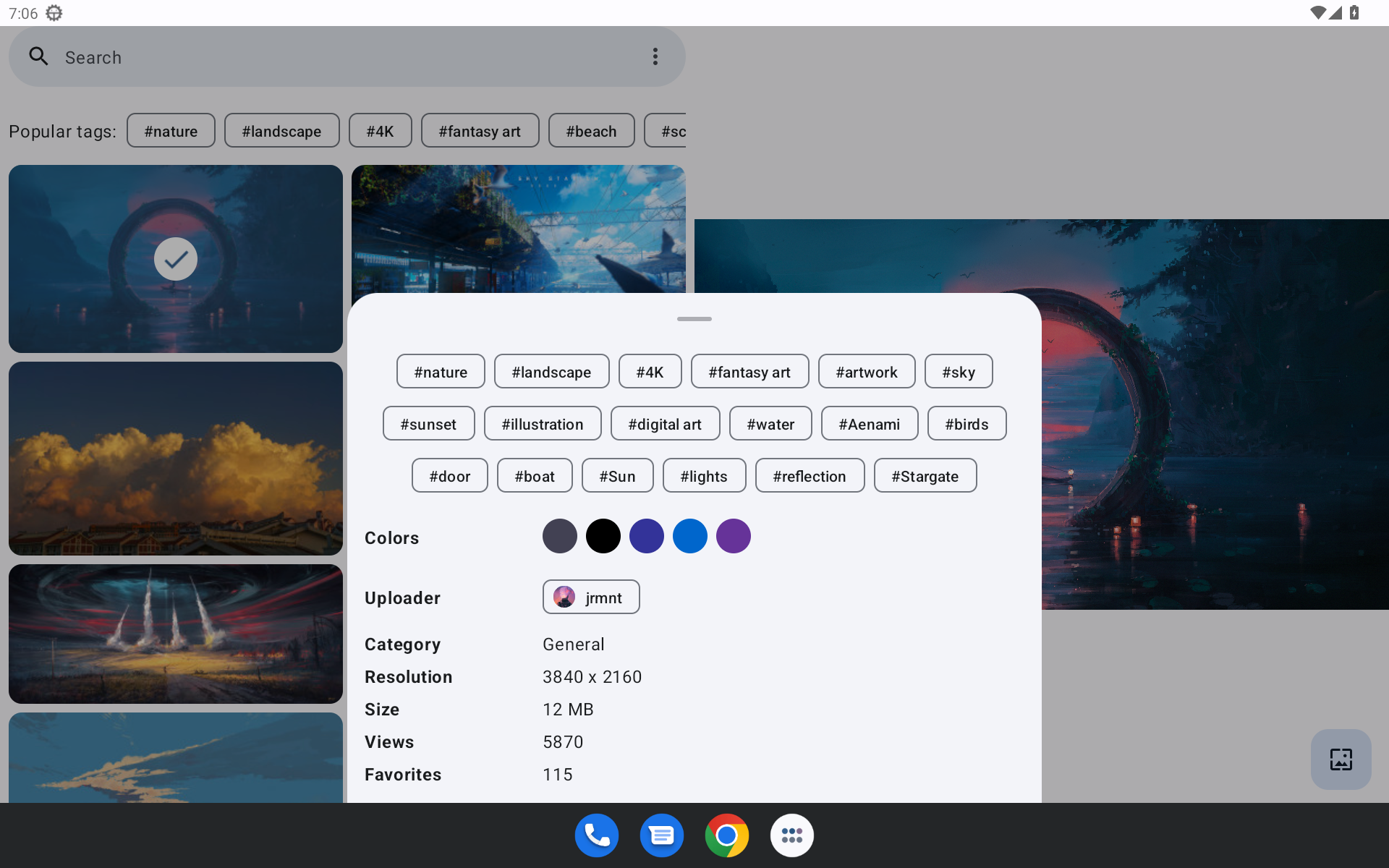The image size is (1389, 868).
Task: Open the three-dot overflow menu
Action: 655,56
